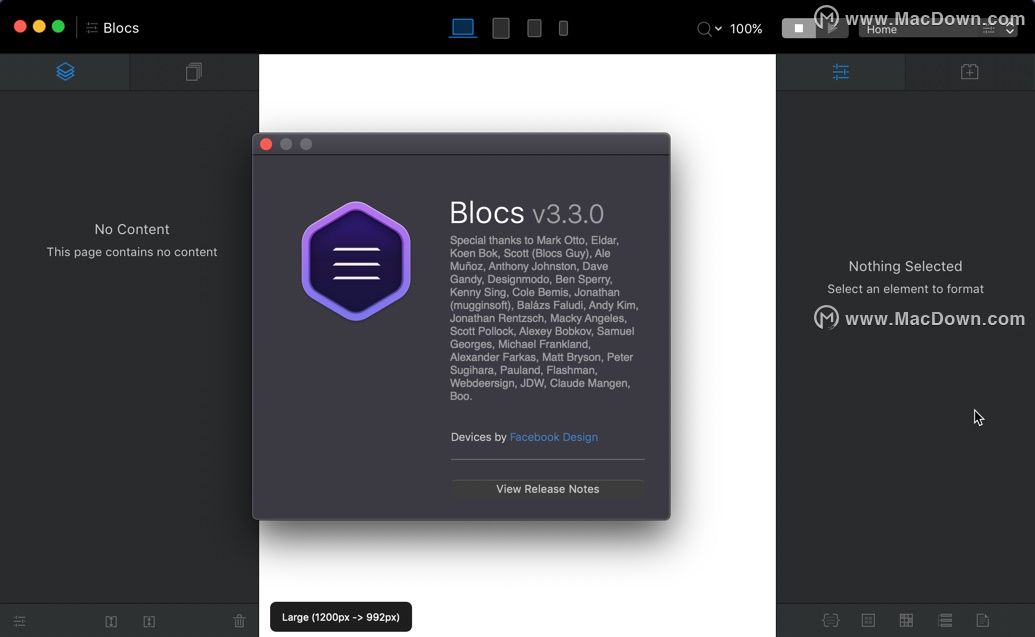Click the dotted square icon in right footer
Image resolution: width=1035 pixels, height=637 pixels.
pyautogui.click(x=868, y=620)
